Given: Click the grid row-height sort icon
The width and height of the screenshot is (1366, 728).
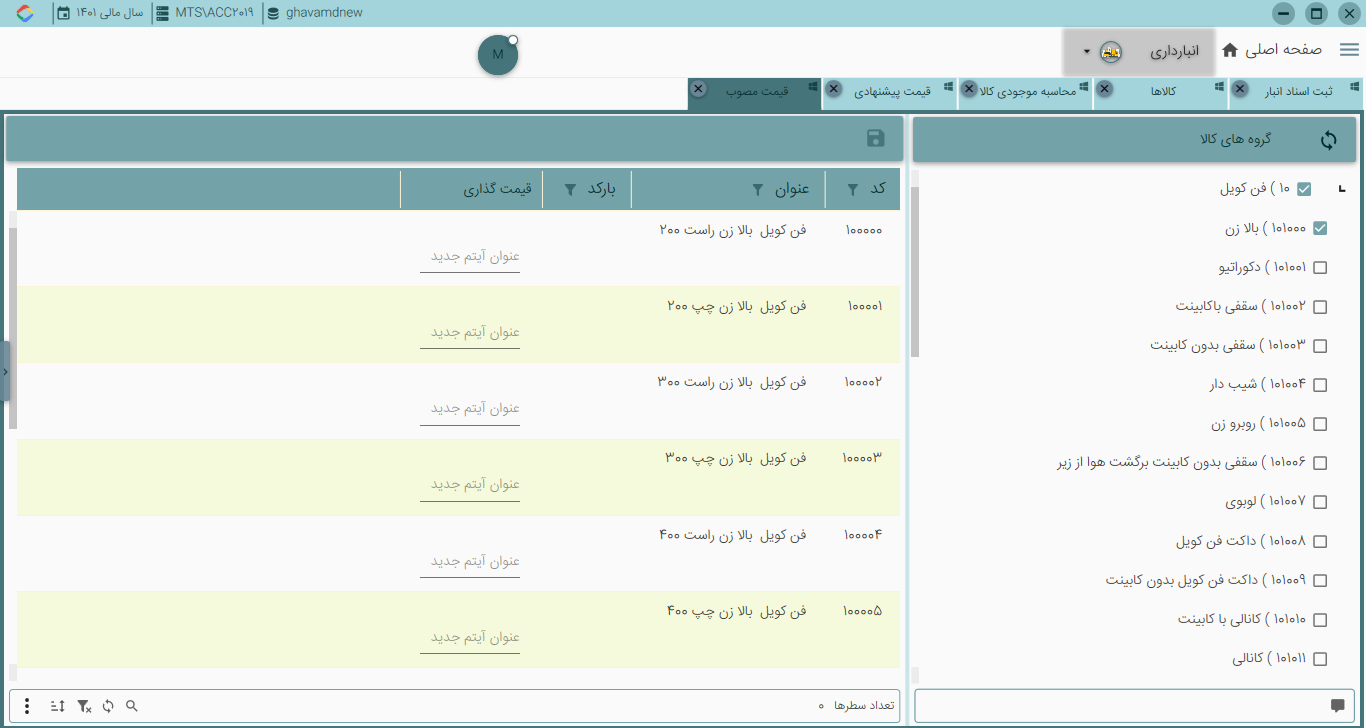Looking at the screenshot, I should click(x=57, y=706).
